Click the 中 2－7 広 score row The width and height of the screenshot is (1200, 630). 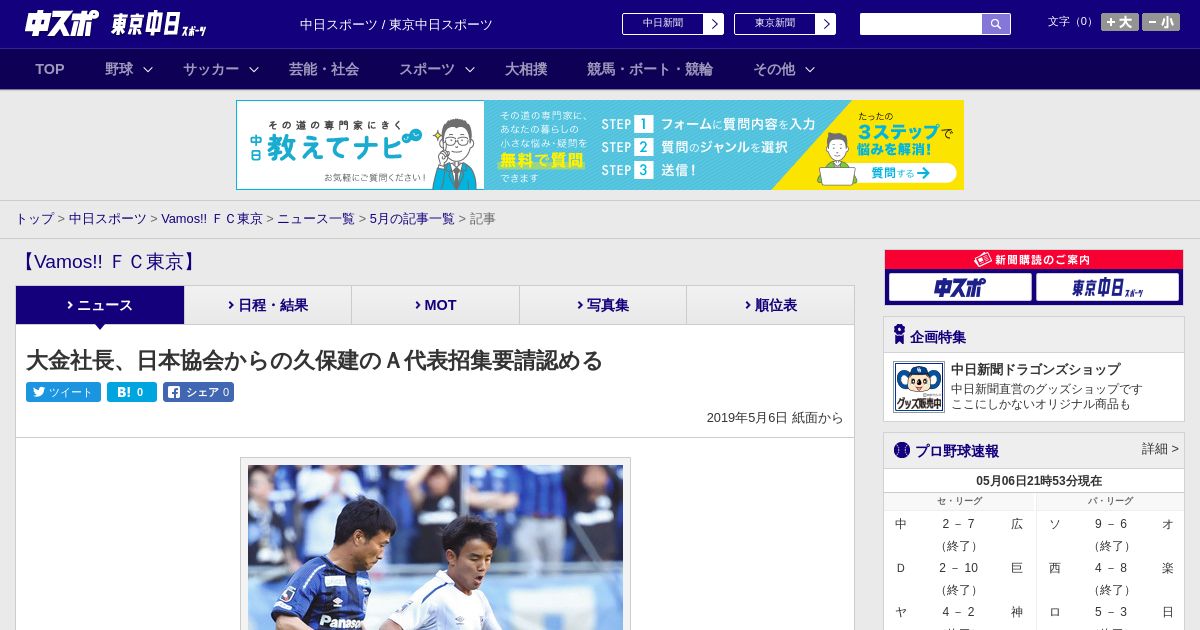point(959,524)
